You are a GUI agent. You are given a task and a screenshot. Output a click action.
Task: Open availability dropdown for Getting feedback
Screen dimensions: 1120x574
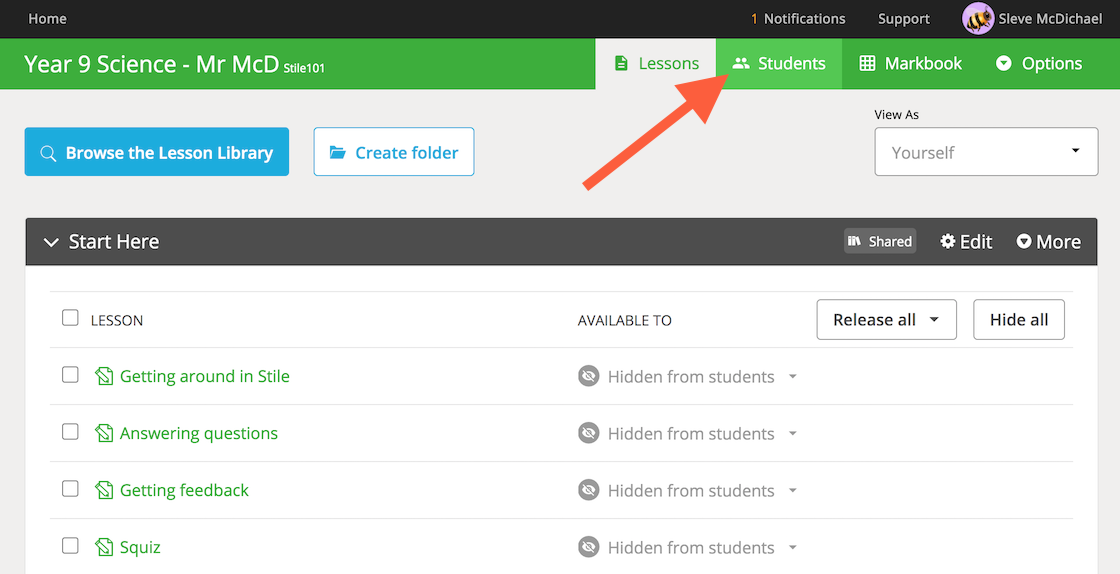tap(793, 490)
